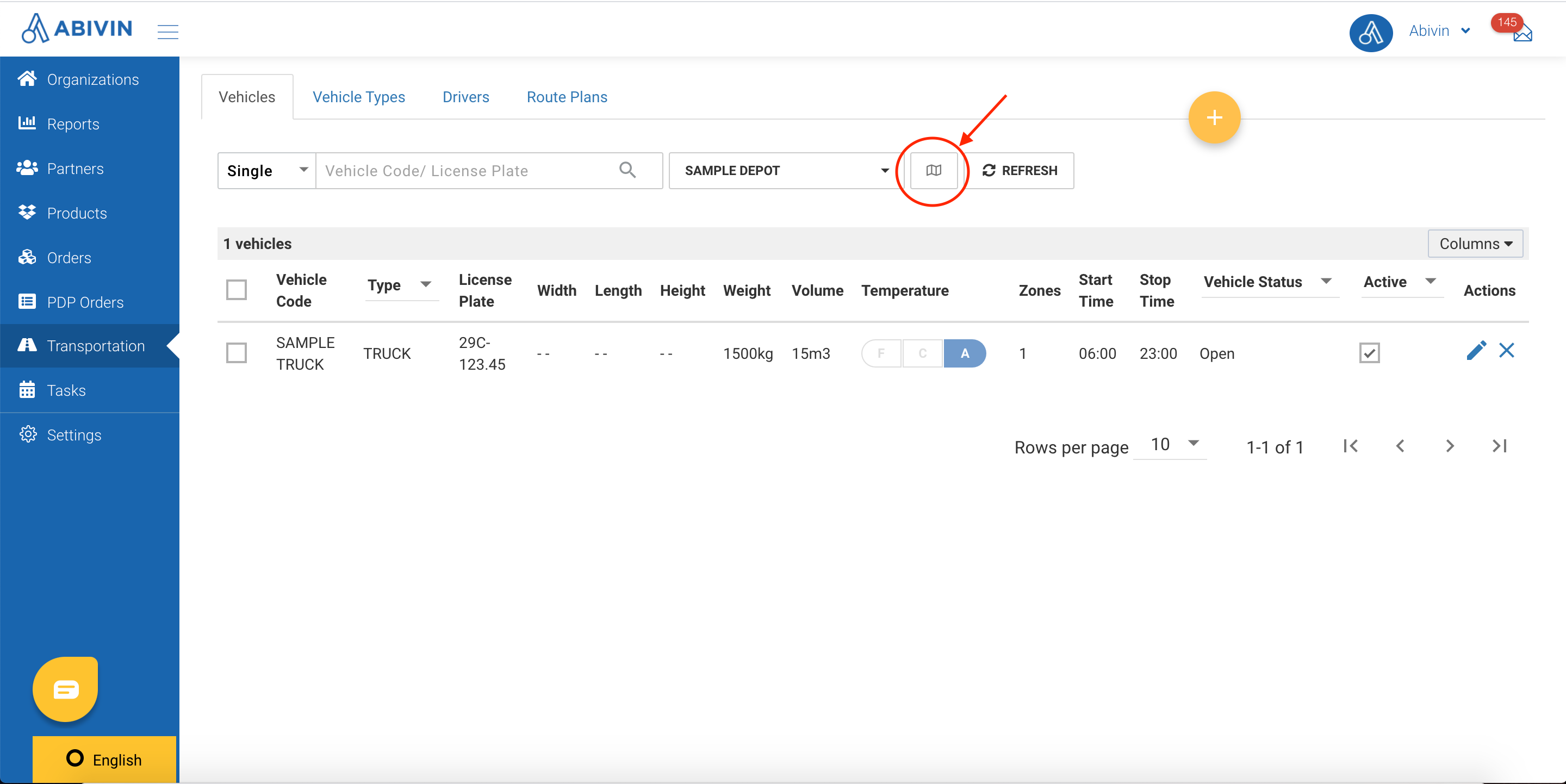Open Settings in sidebar
Image resolution: width=1566 pixels, height=784 pixels.
(89, 435)
